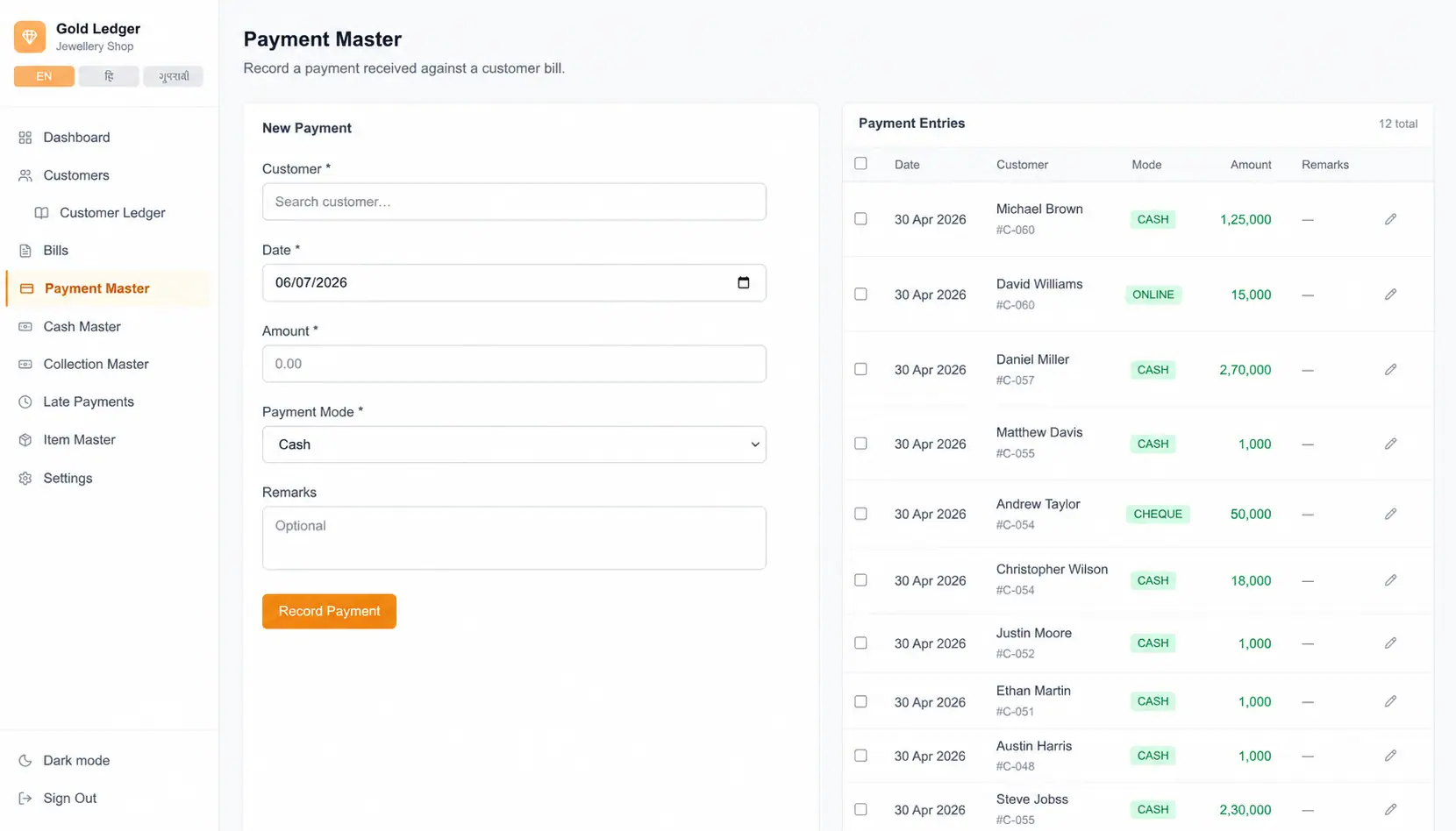The height and width of the screenshot is (831, 1456).
Task: Click the Dark mode moon icon
Action: tap(25, 761)
